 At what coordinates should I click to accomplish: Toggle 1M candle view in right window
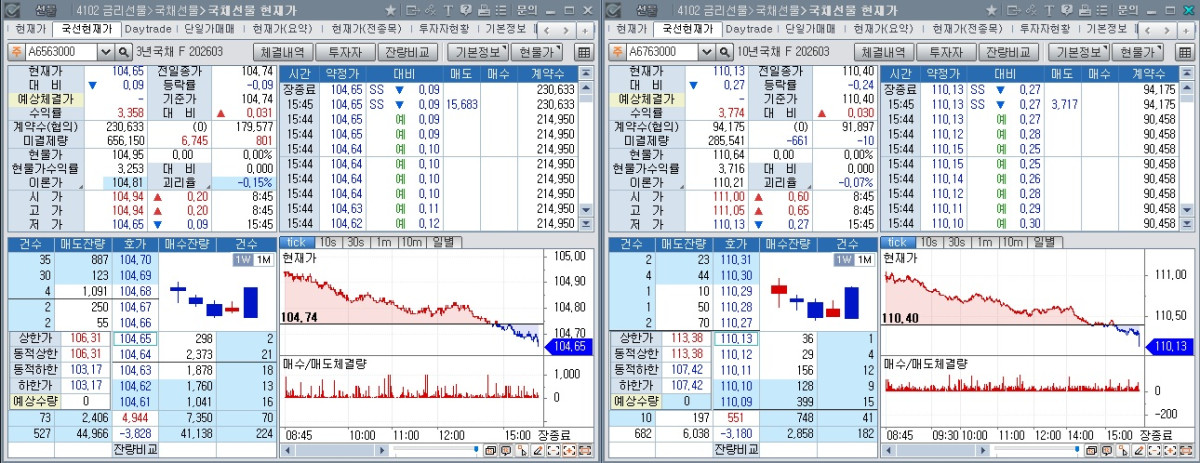coord(863,260)
